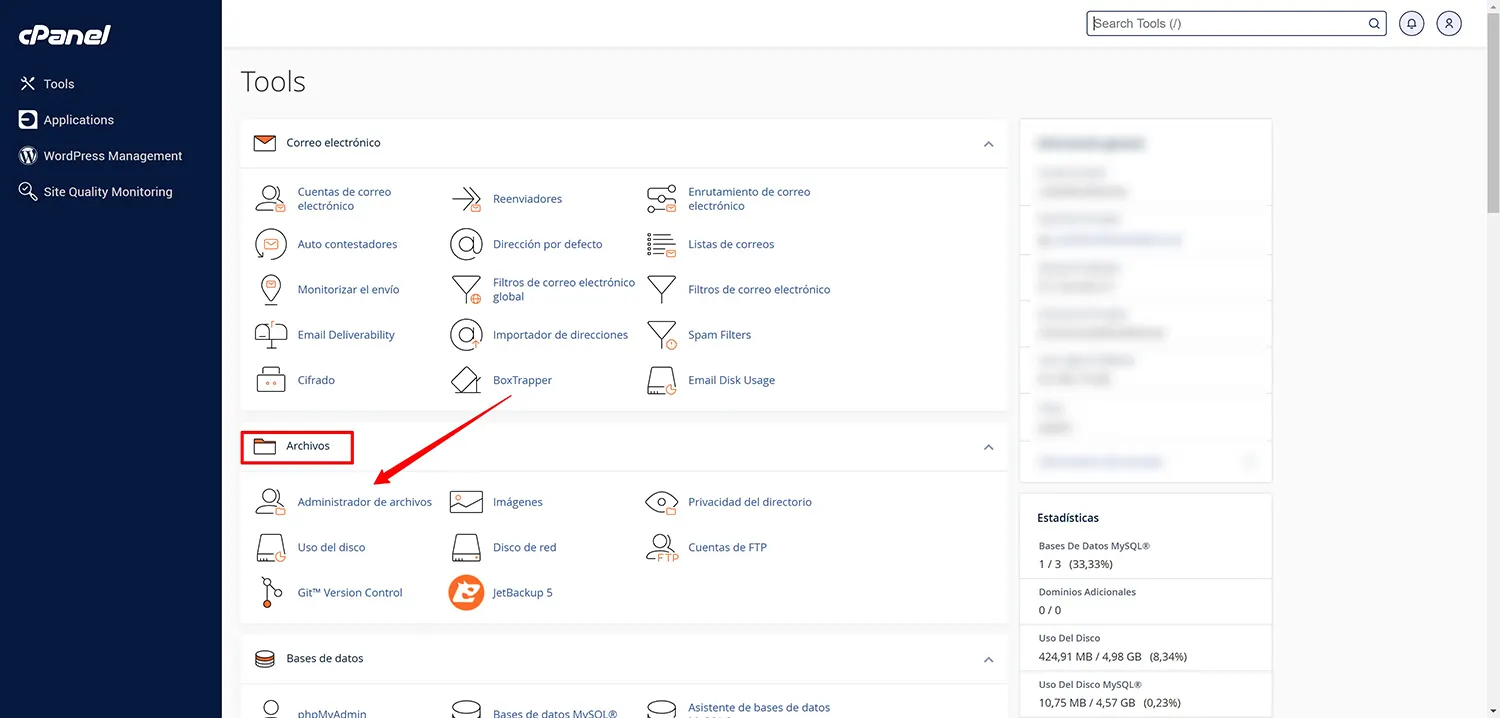Select Email Deliverability

pyautogui.click(x=345, y=334)
